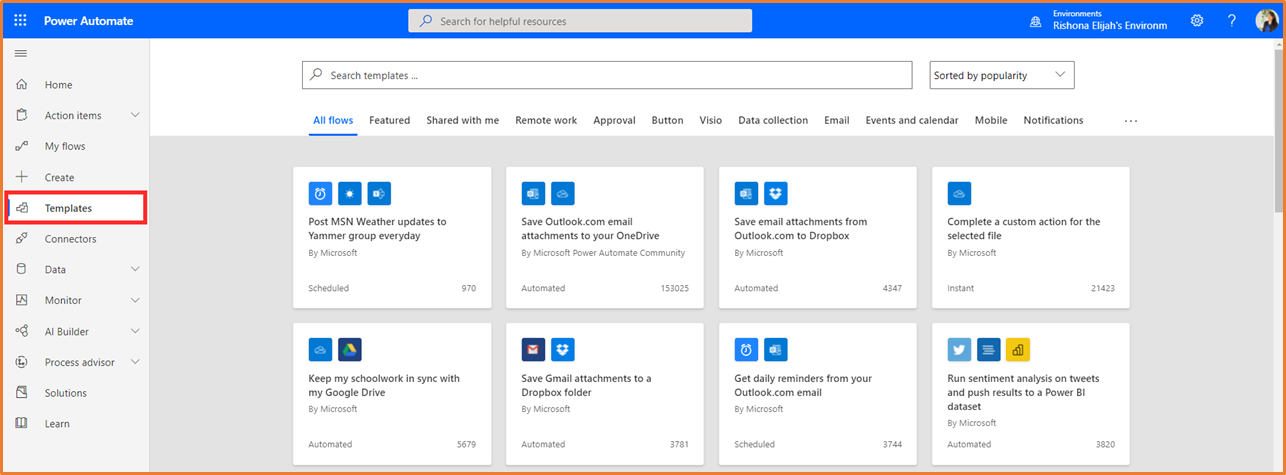Switch to the Button tab

(x=667, y=120)
